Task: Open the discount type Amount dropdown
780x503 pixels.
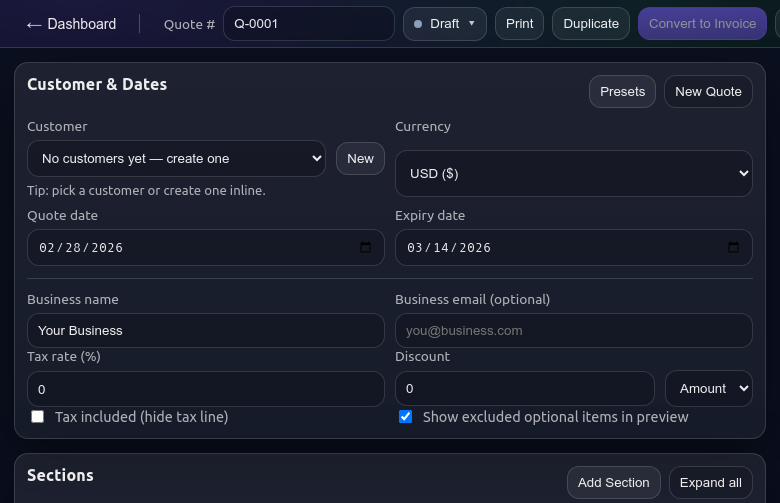Action: pos(708,389)
